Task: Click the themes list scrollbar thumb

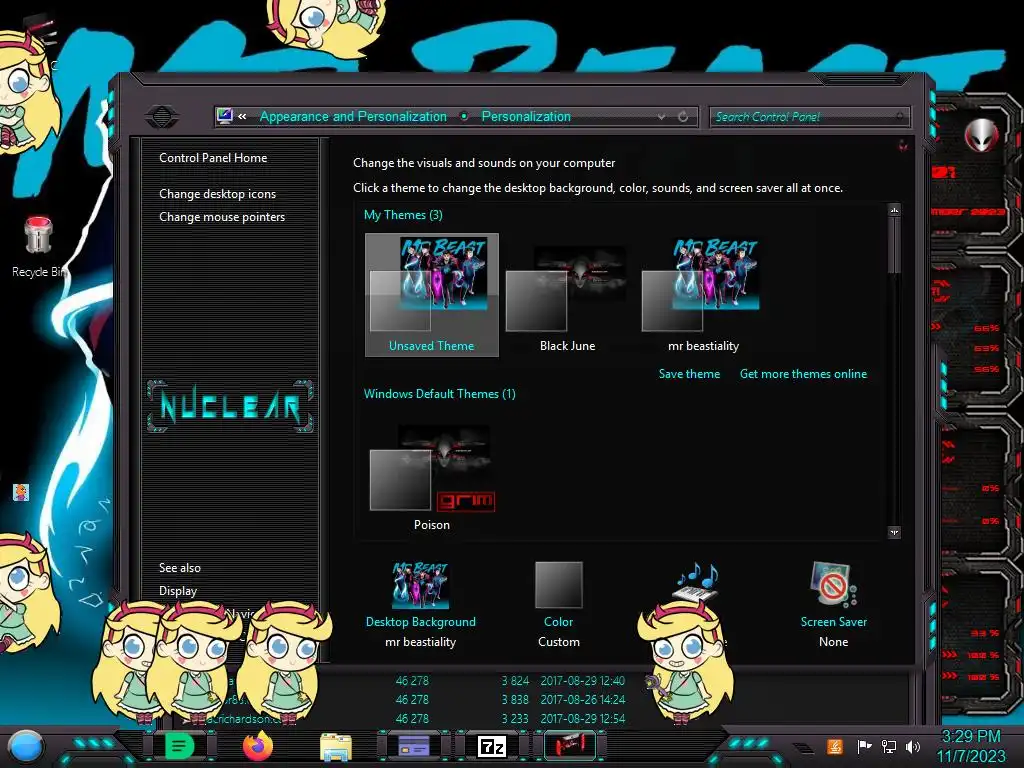Action: pos(894,246)
